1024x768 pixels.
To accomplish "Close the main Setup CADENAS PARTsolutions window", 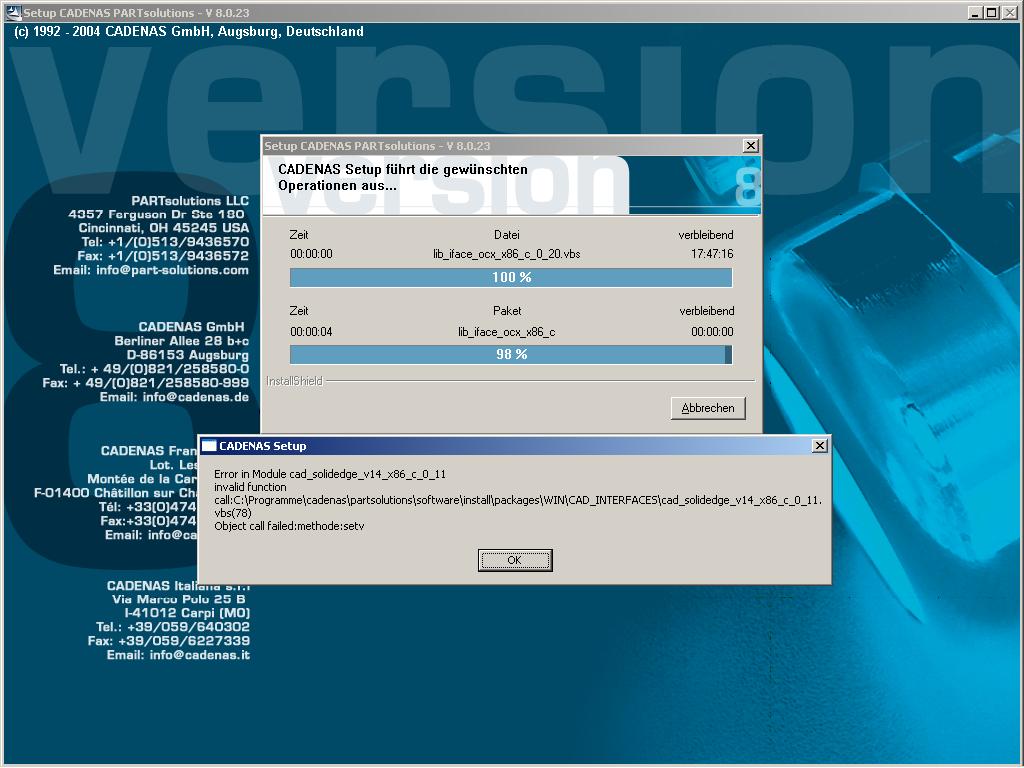I will (1010, 12).
